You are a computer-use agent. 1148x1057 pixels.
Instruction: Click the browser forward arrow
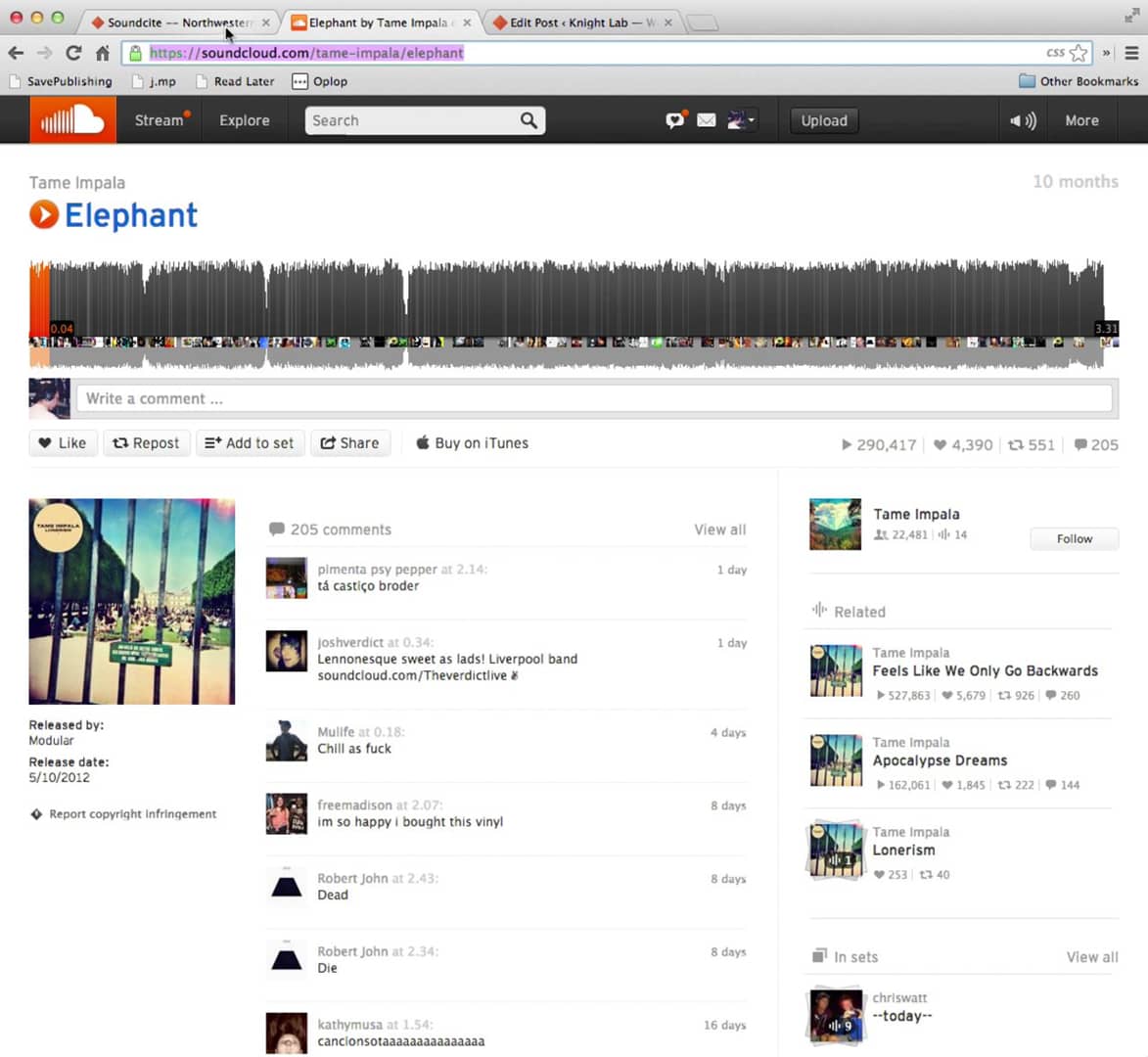45,53
